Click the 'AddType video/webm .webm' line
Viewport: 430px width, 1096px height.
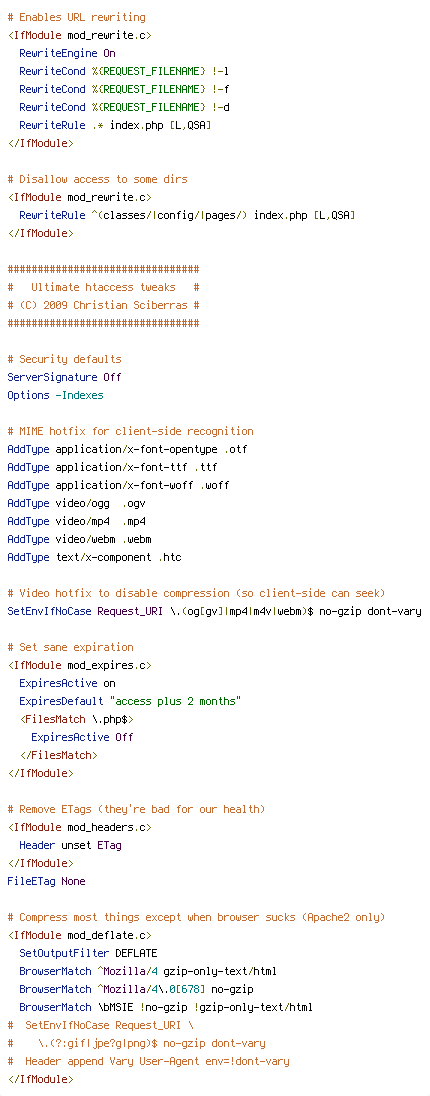[79, 540]
